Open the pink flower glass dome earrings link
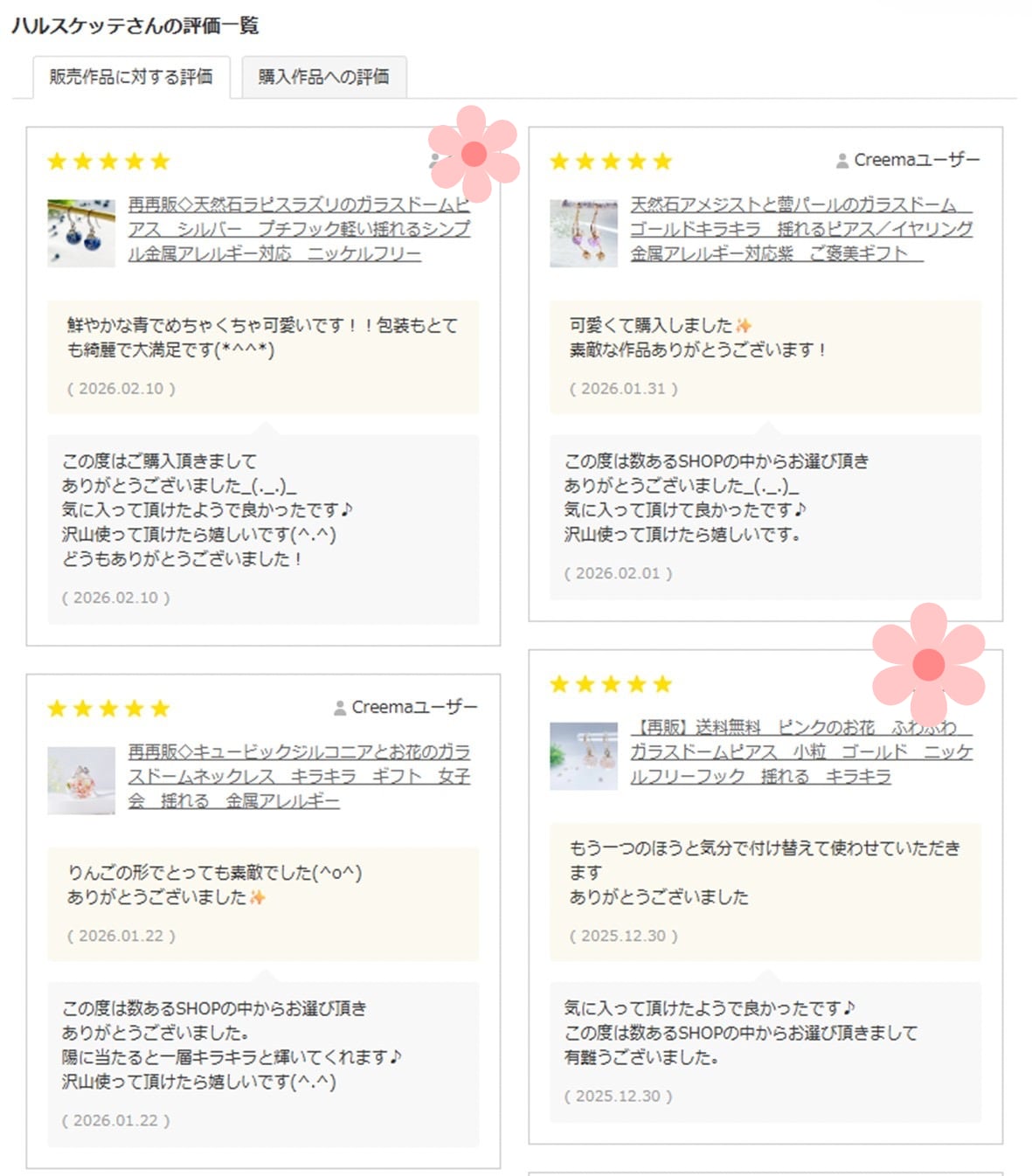 pyautogui.click(x=801, y=751)
